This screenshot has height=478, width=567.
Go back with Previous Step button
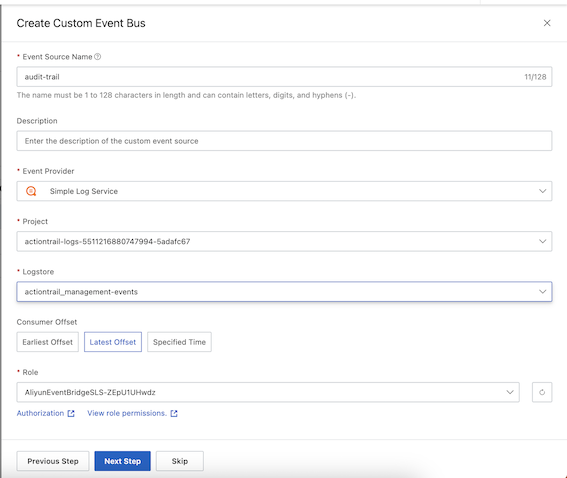pos(53,461)
